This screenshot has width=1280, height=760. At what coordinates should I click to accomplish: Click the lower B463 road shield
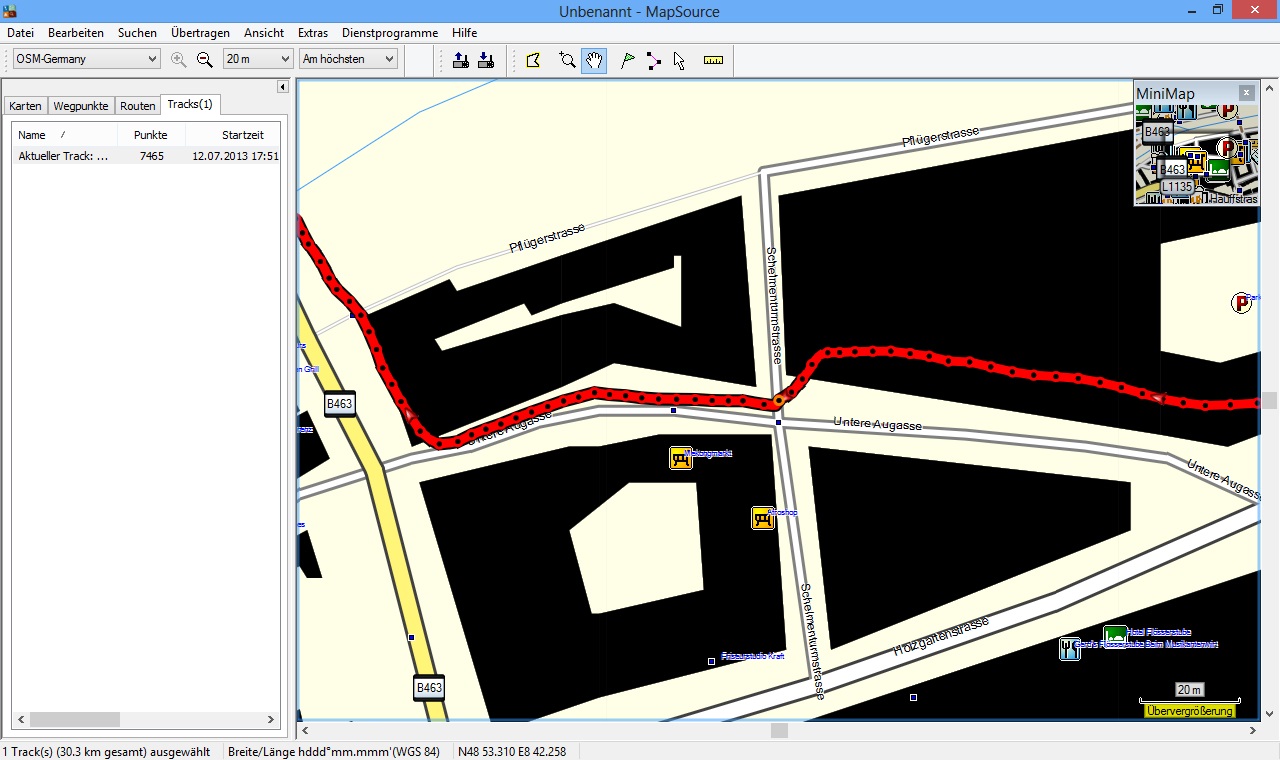(429, 687)
